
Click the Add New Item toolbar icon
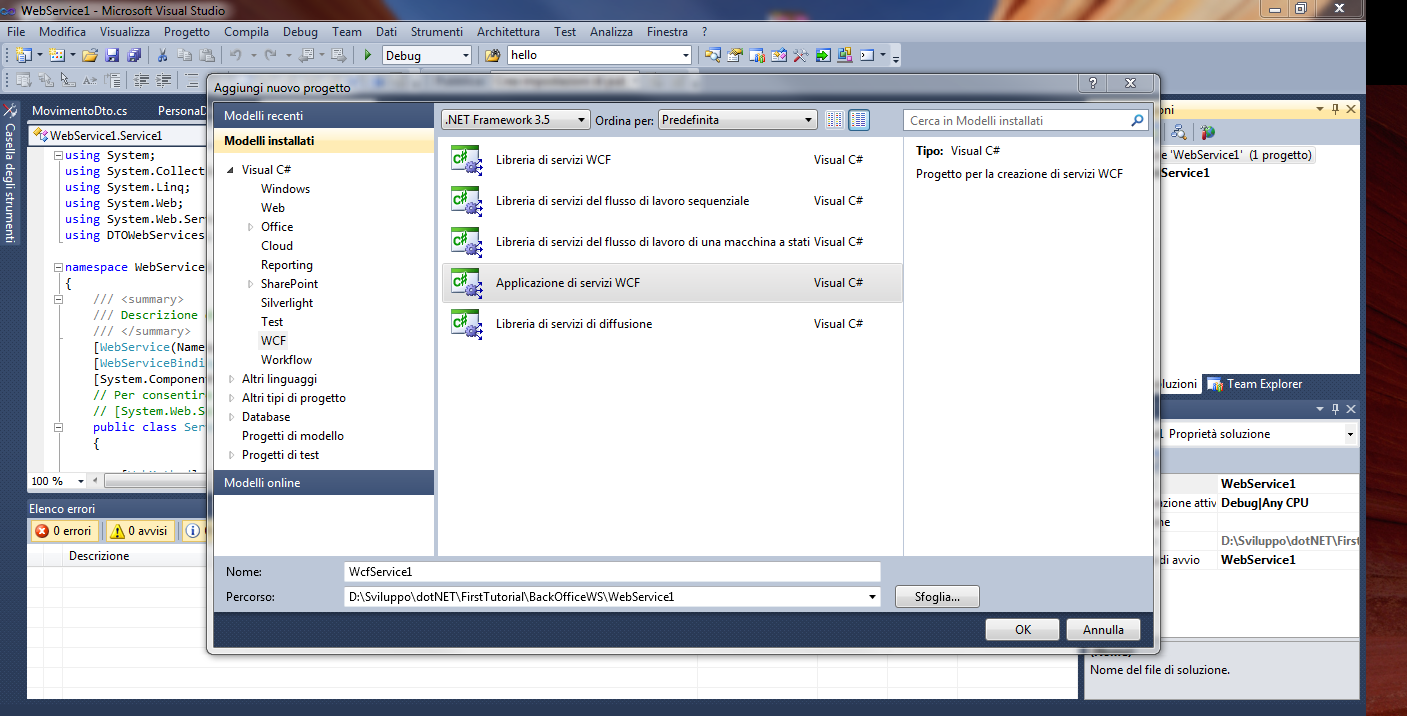(57, 55)
